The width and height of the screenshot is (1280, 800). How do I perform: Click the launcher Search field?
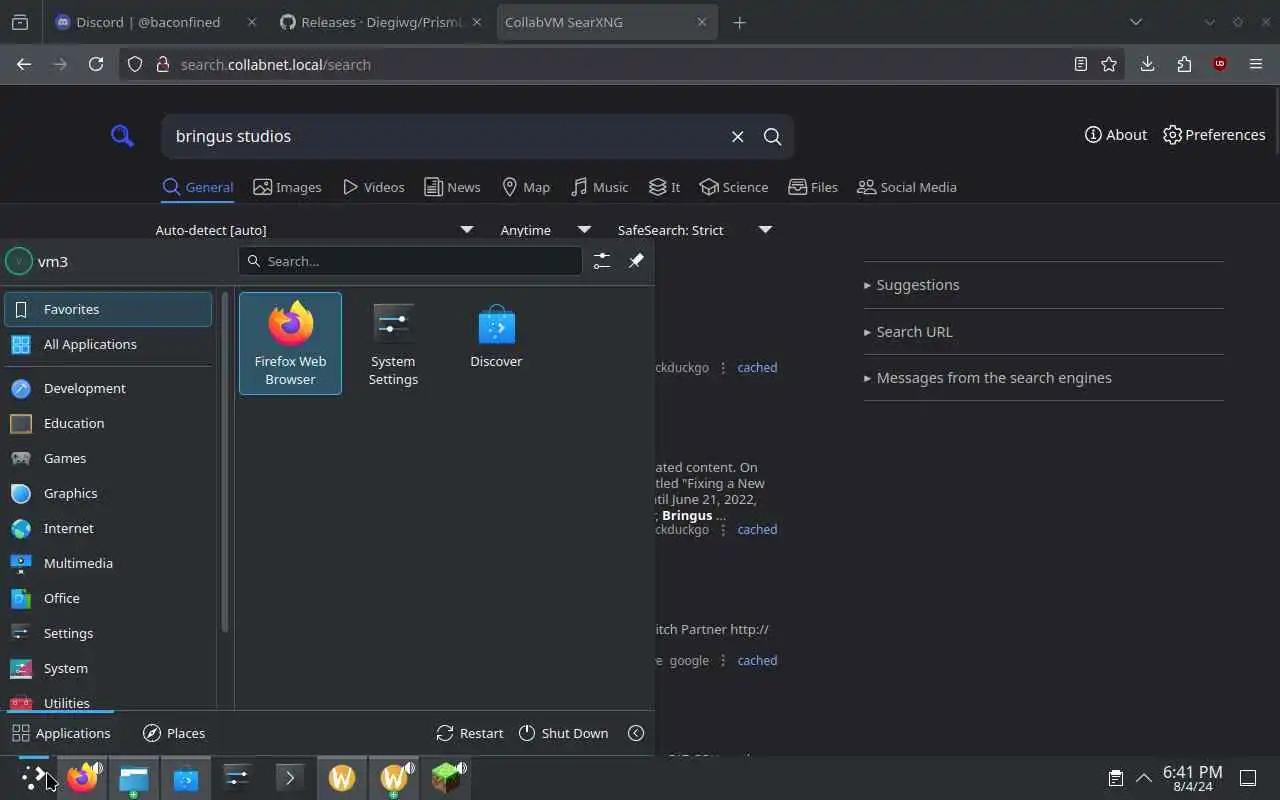pyautogui.click(x=410, y=261)
